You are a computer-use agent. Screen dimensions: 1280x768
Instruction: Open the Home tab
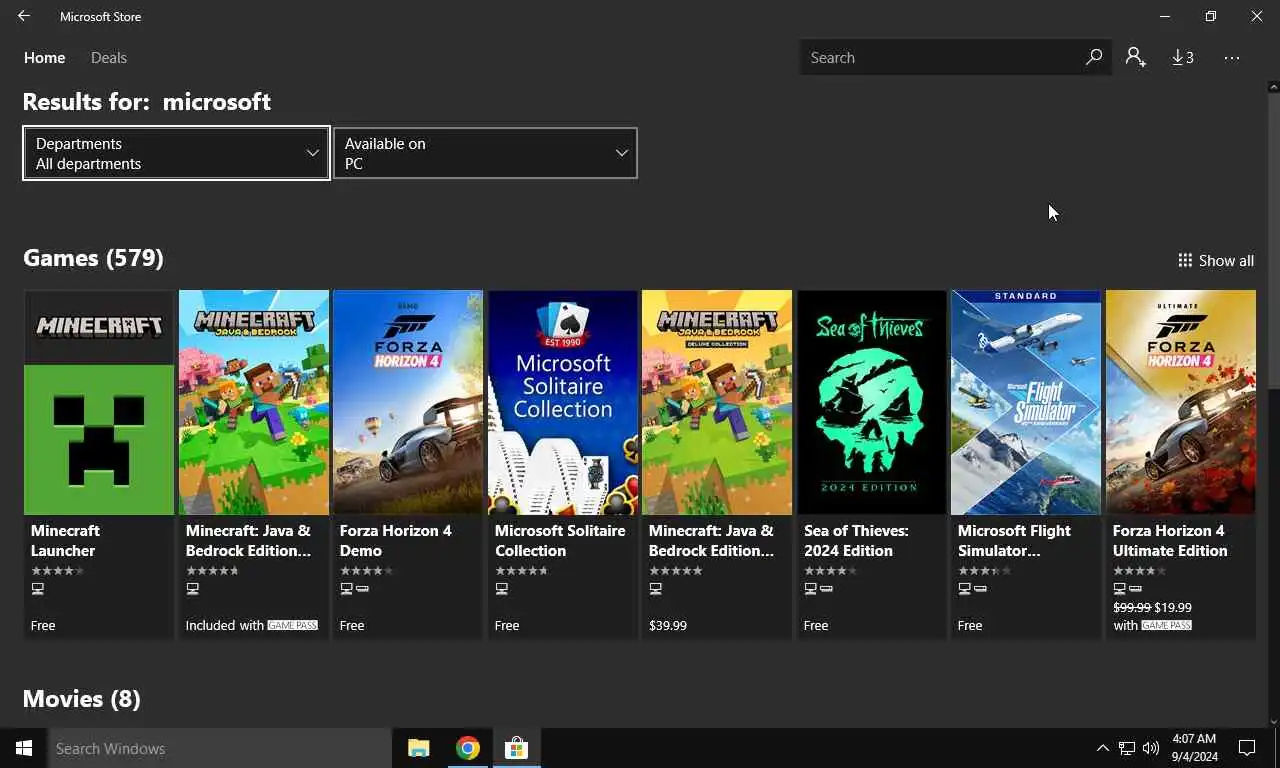(x=45, y=58)
